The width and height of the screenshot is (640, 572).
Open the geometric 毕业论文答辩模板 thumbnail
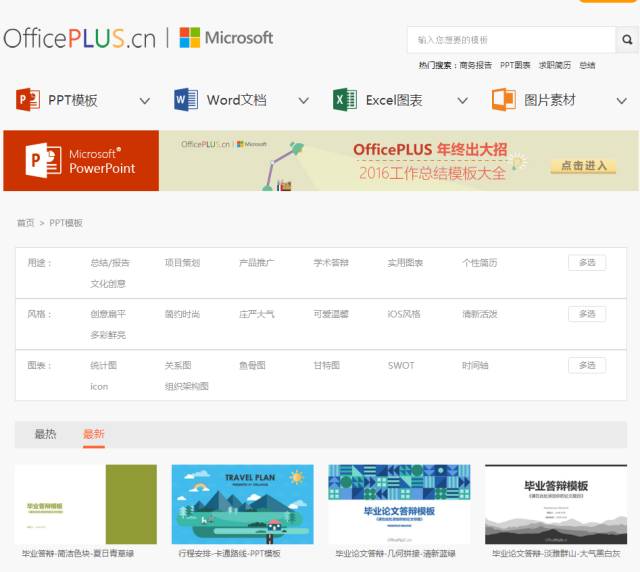click(399, 504)
